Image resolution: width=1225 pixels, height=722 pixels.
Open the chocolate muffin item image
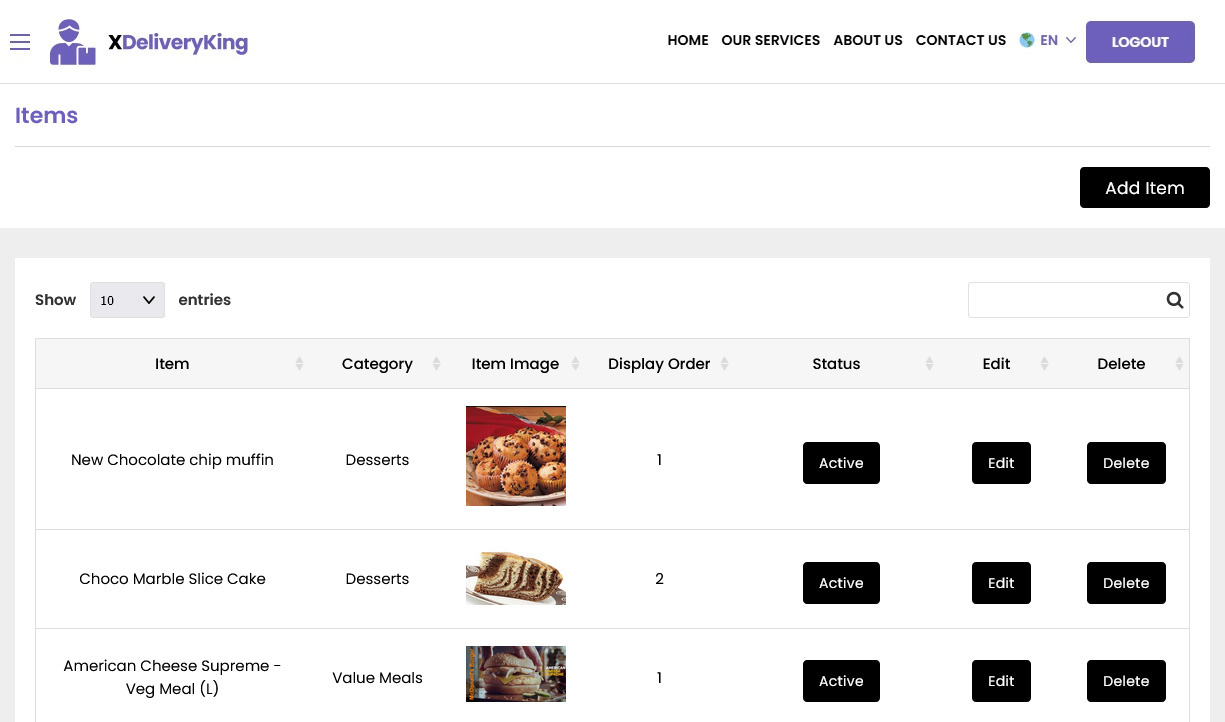point(515,456)
